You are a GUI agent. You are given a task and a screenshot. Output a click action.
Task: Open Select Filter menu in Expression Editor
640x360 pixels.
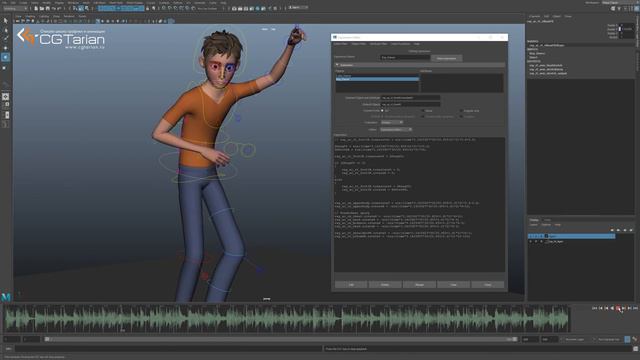pyautogui.click(x=340, y=44)
